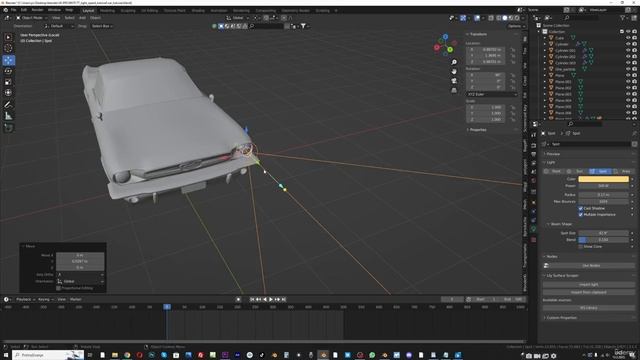
Task: Toggle visibility of Collection eye icon
Action: [x=628, y=31]
